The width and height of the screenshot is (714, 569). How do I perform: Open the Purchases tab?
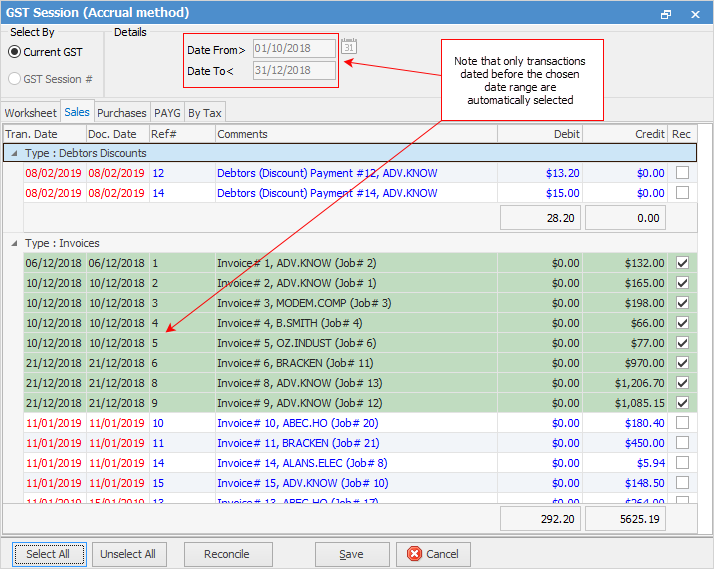[x=121, y=113]
